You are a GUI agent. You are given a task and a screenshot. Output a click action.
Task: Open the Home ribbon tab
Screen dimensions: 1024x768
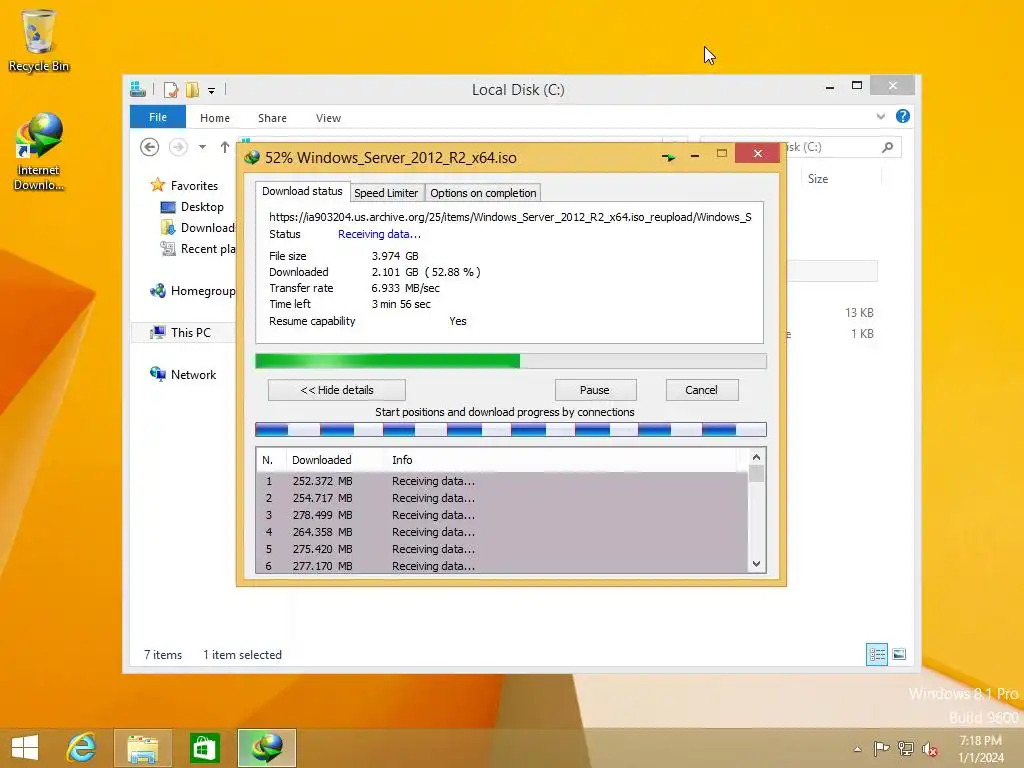pyautogui.click(x=215, y=118)
